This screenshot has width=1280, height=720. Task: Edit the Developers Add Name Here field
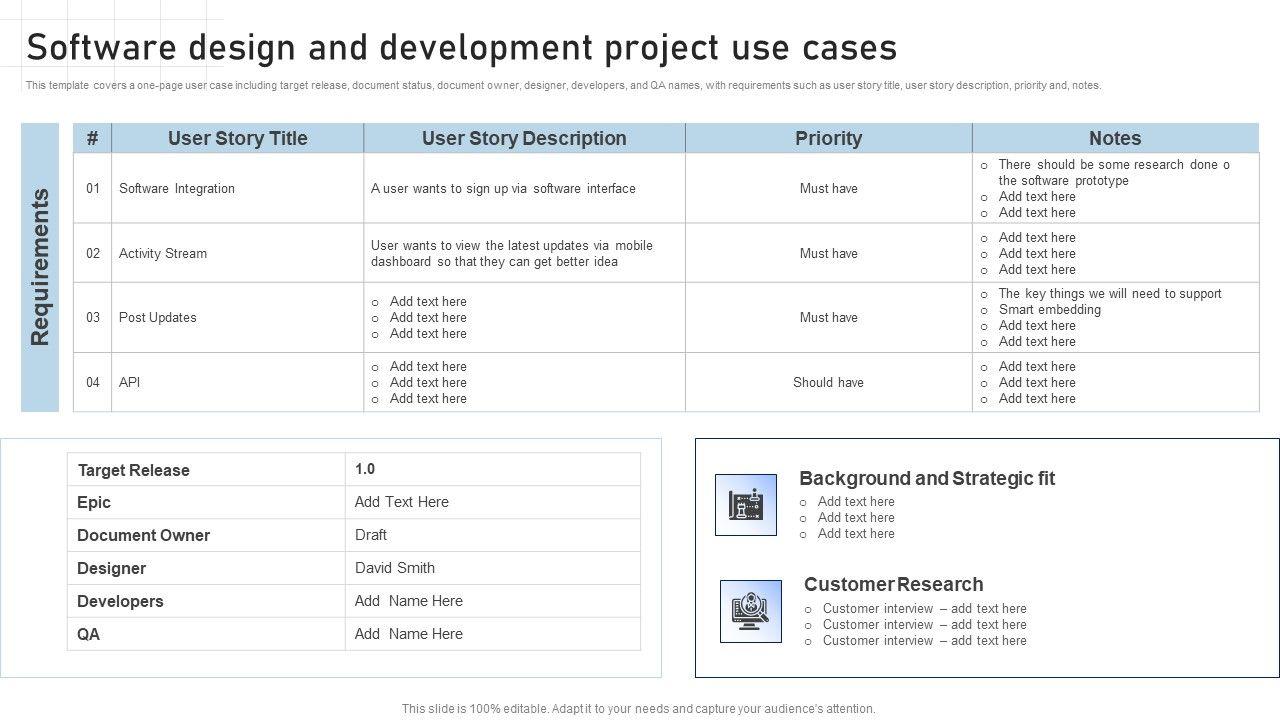[x=409, y=601]
